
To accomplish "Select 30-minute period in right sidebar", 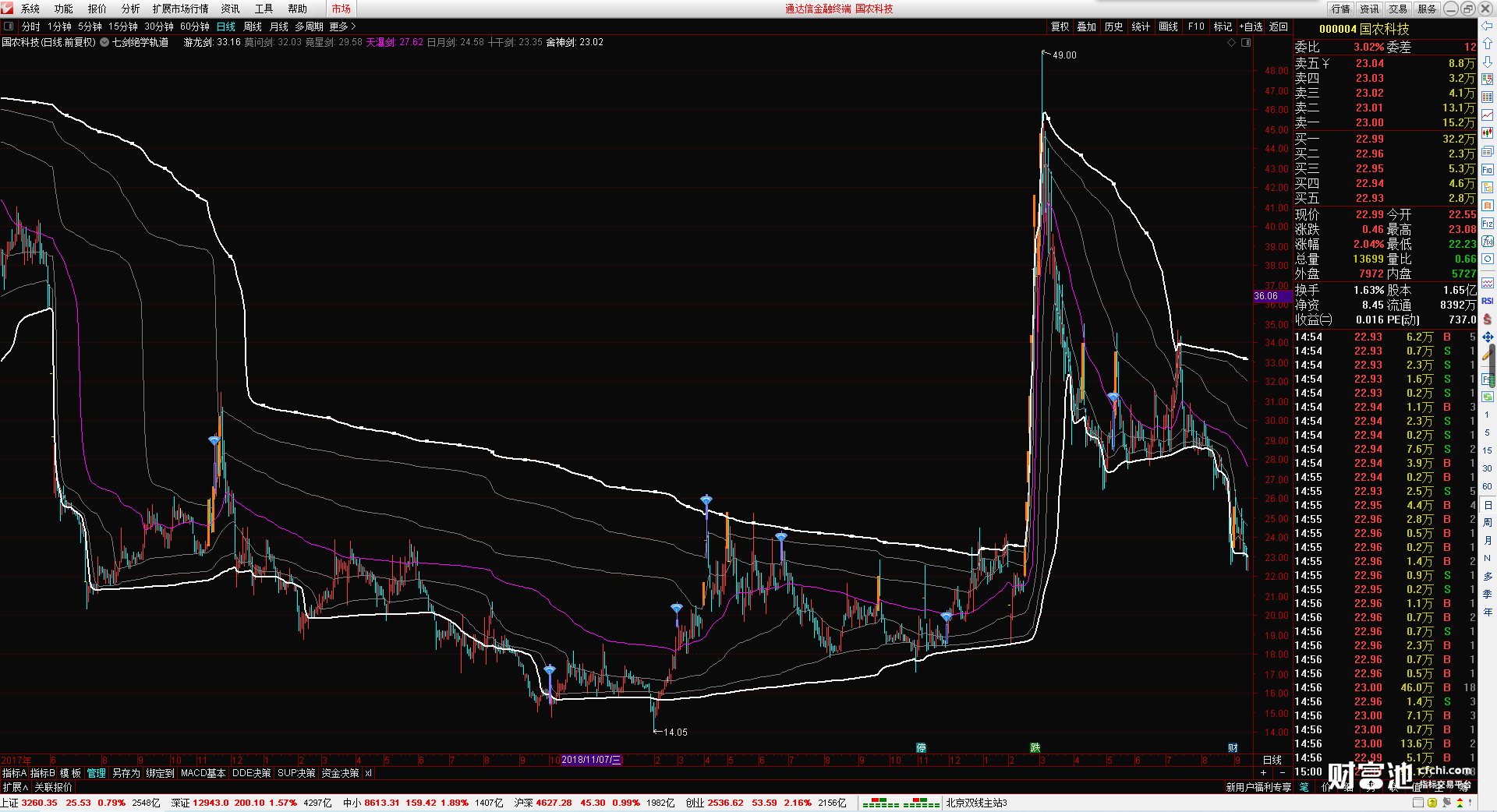I will pyautogui.click(x=1488, y=468).
